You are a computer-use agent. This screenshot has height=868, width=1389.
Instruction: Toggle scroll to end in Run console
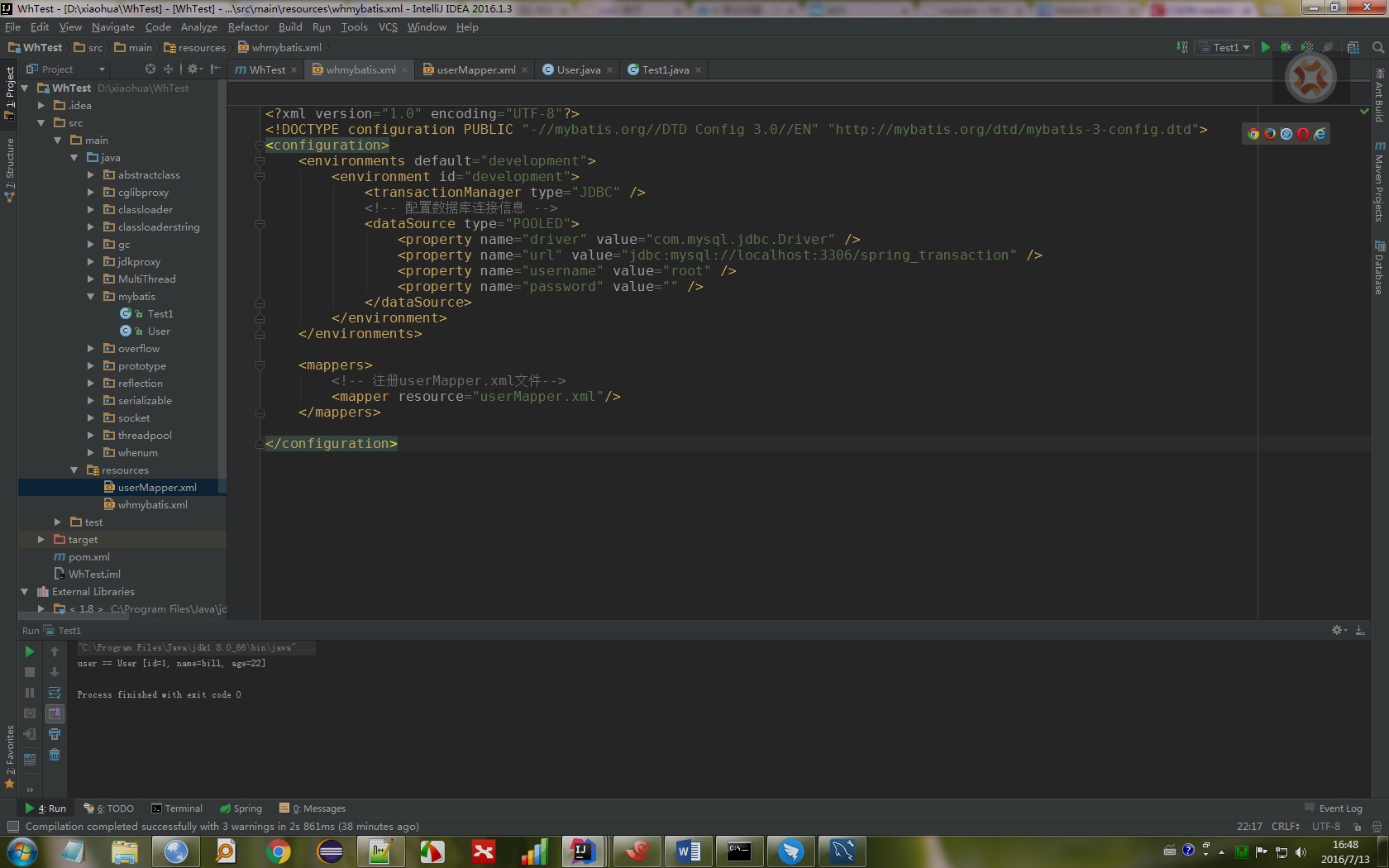pyautogui.click(x=55, y=713)
